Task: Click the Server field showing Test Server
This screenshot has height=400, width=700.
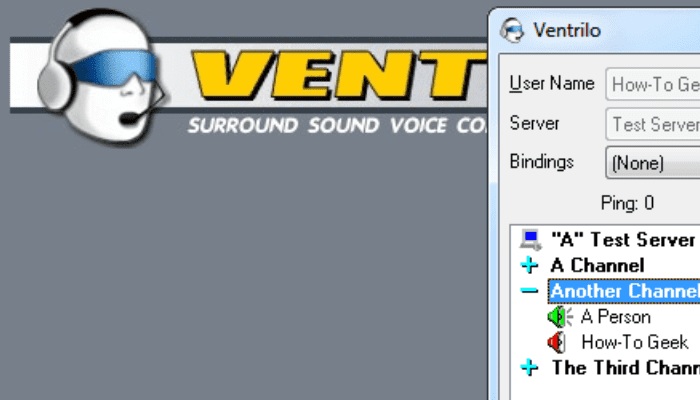Action: tap(653, 124)
